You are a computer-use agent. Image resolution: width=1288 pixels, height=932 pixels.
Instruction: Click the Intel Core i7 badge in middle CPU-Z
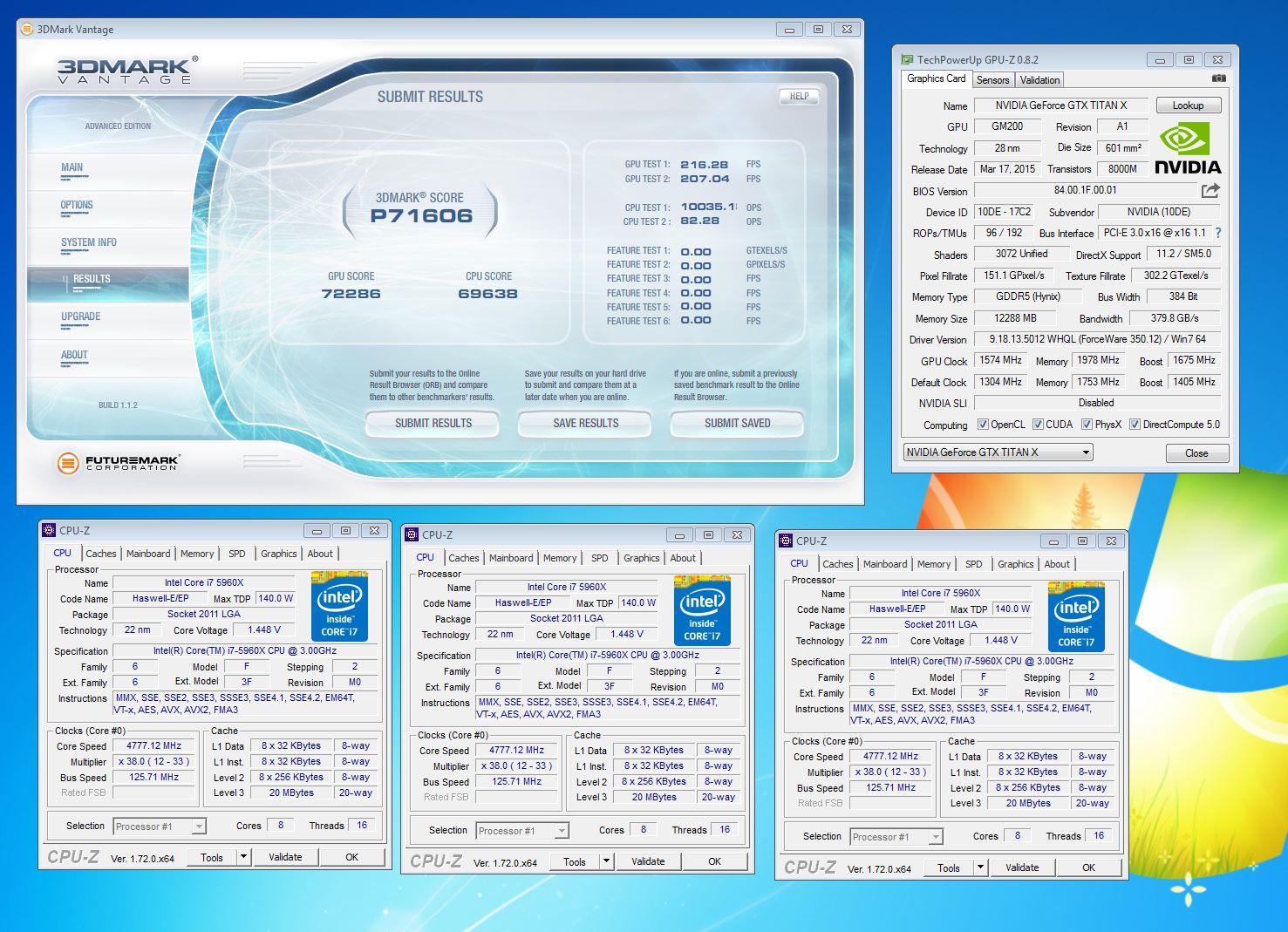coord(702,610)
